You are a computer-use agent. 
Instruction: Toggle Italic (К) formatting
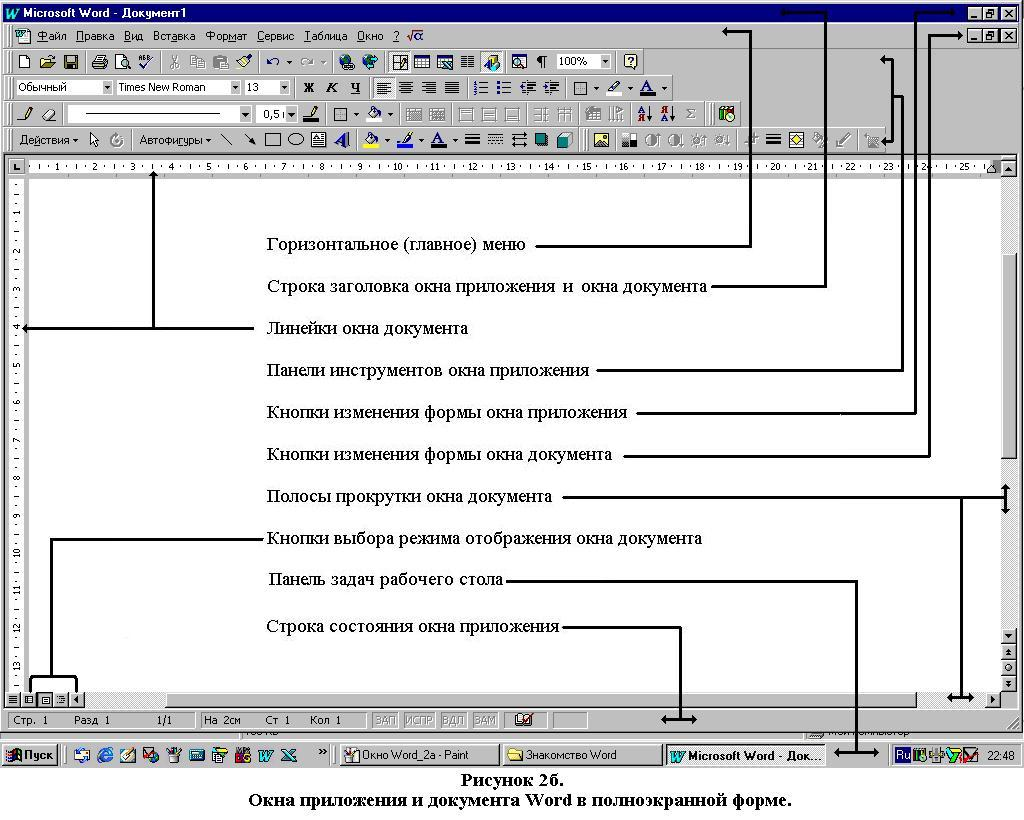(332, 87)
